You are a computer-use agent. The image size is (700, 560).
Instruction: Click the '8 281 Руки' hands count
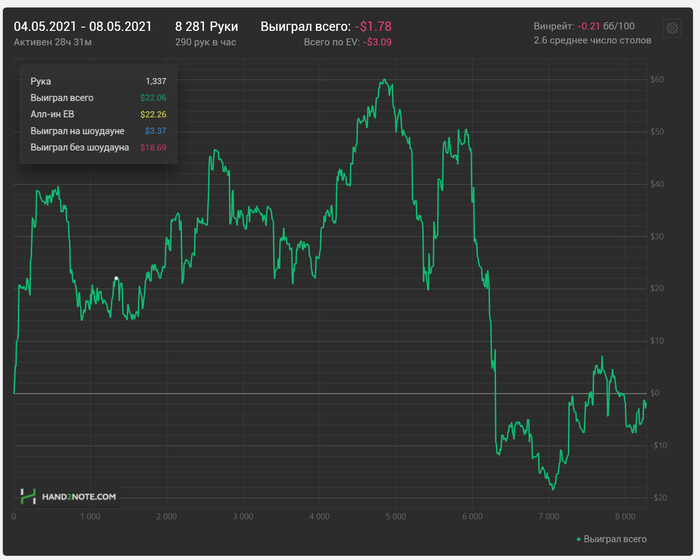pyautogui.click(x=206, y=26)
